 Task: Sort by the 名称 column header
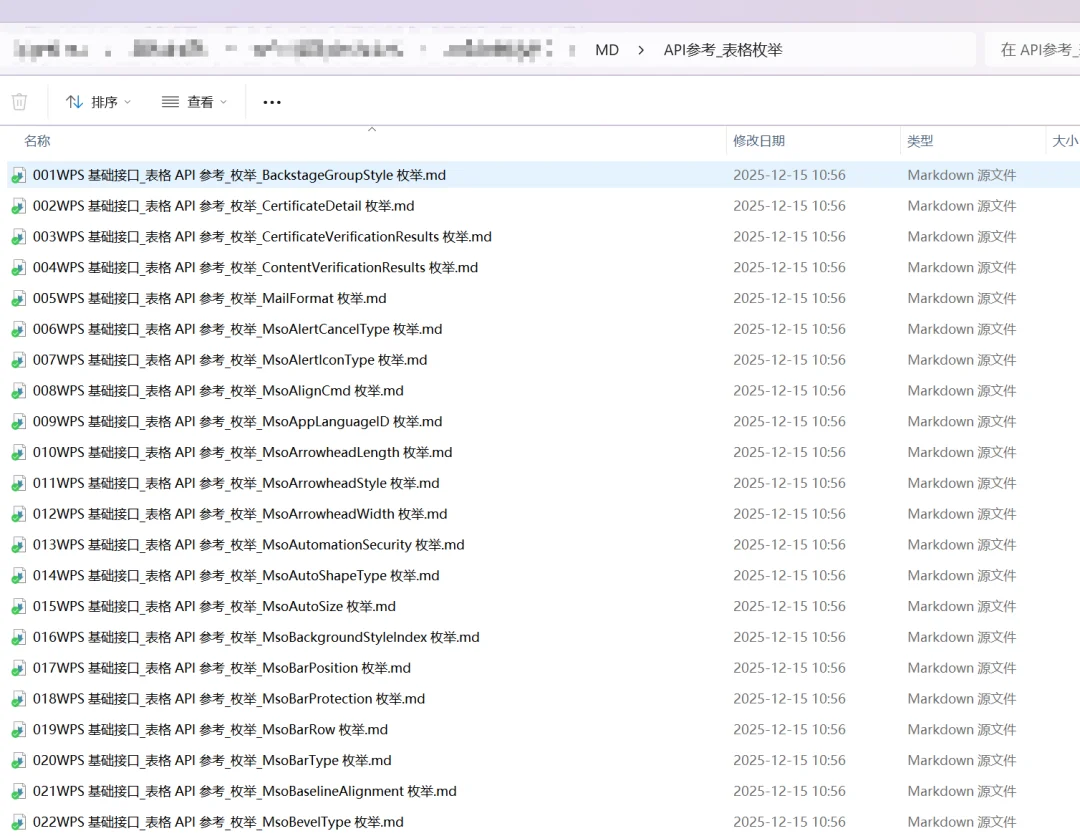[37, 141]
